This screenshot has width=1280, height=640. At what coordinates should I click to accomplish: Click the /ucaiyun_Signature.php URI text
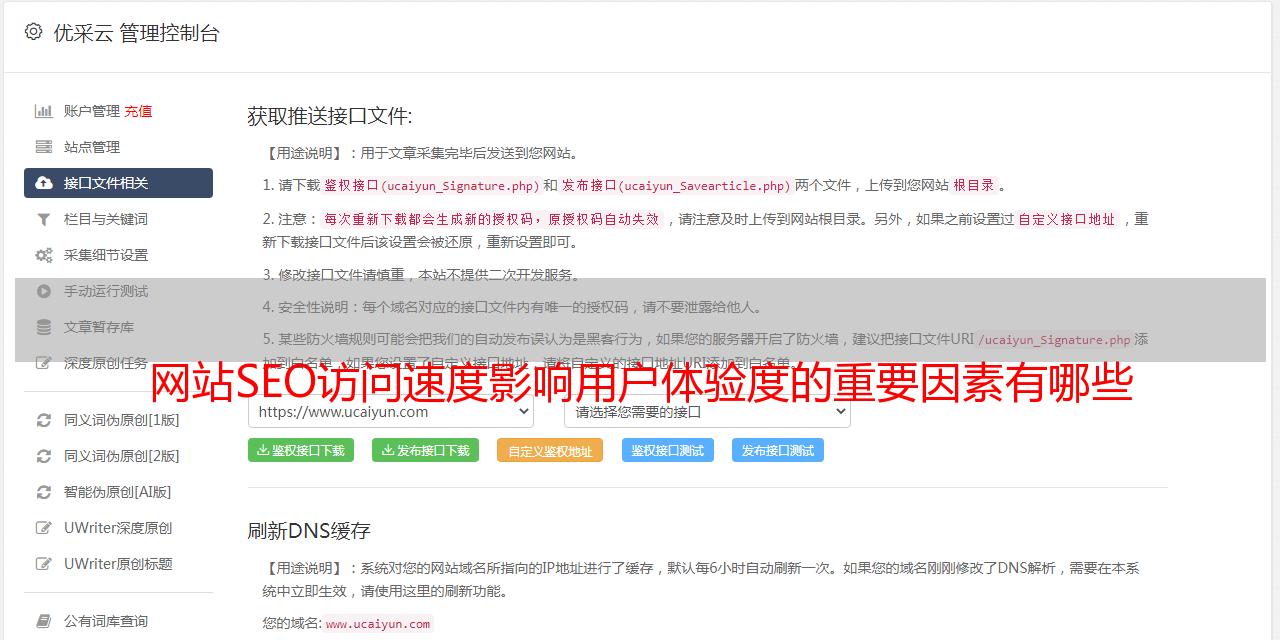[x=1054, y=339]
